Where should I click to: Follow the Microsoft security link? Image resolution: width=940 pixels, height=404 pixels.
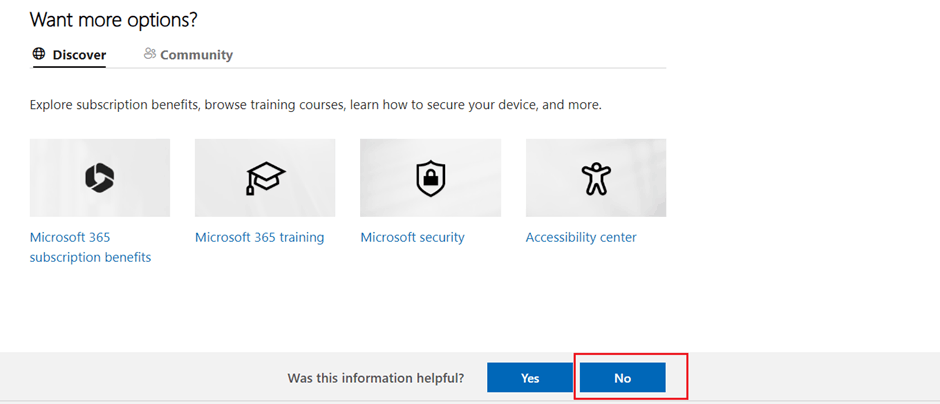coord(412,237)
